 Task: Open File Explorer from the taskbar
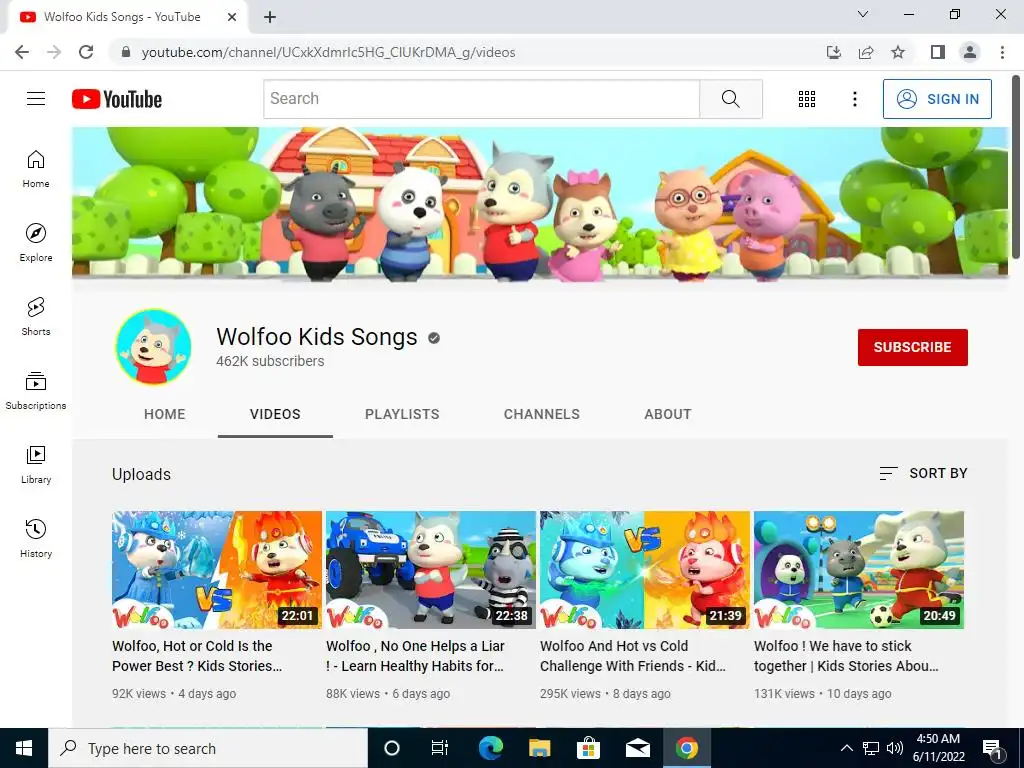pos(539,748)
